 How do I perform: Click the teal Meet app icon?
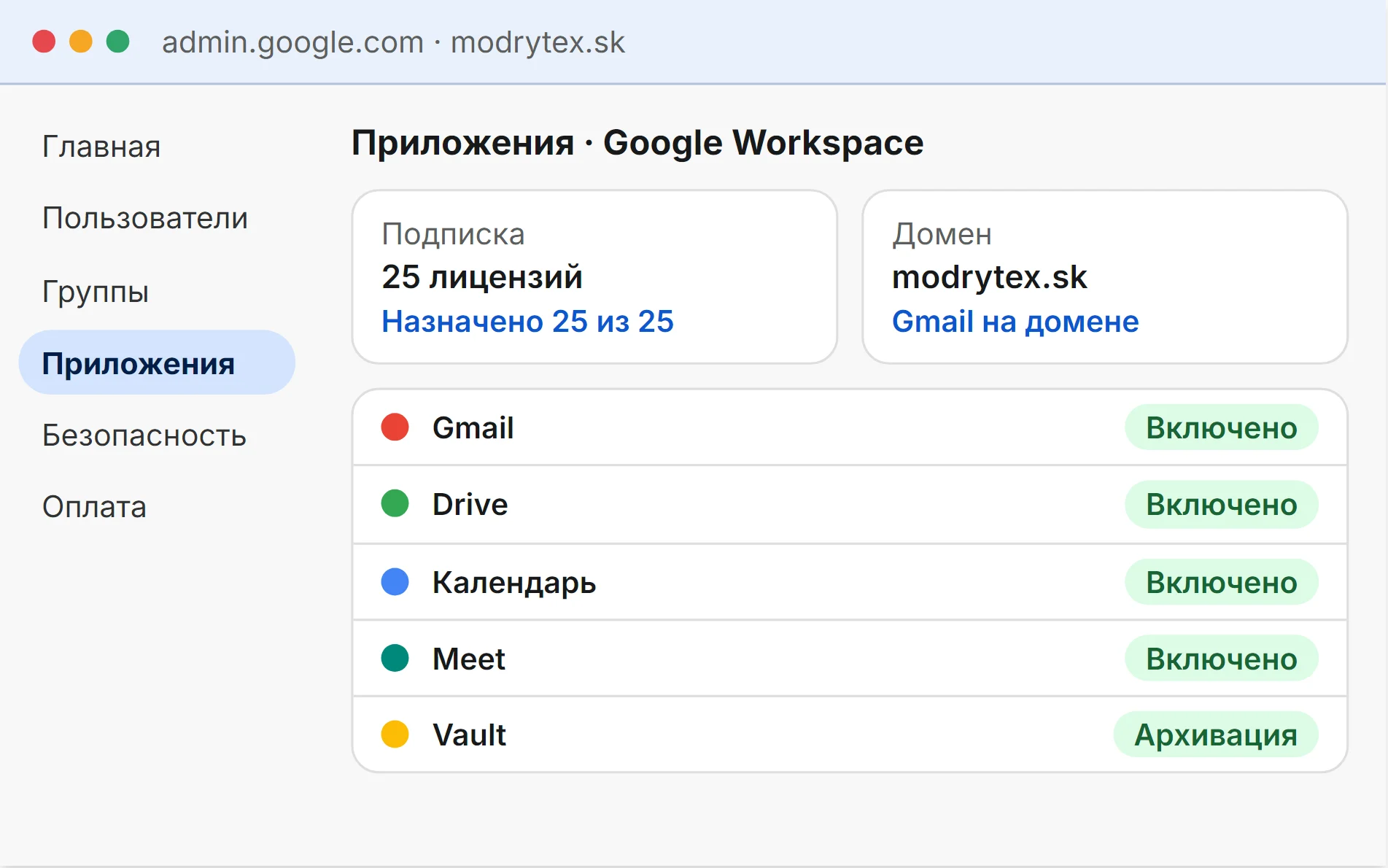click(395, 658)
